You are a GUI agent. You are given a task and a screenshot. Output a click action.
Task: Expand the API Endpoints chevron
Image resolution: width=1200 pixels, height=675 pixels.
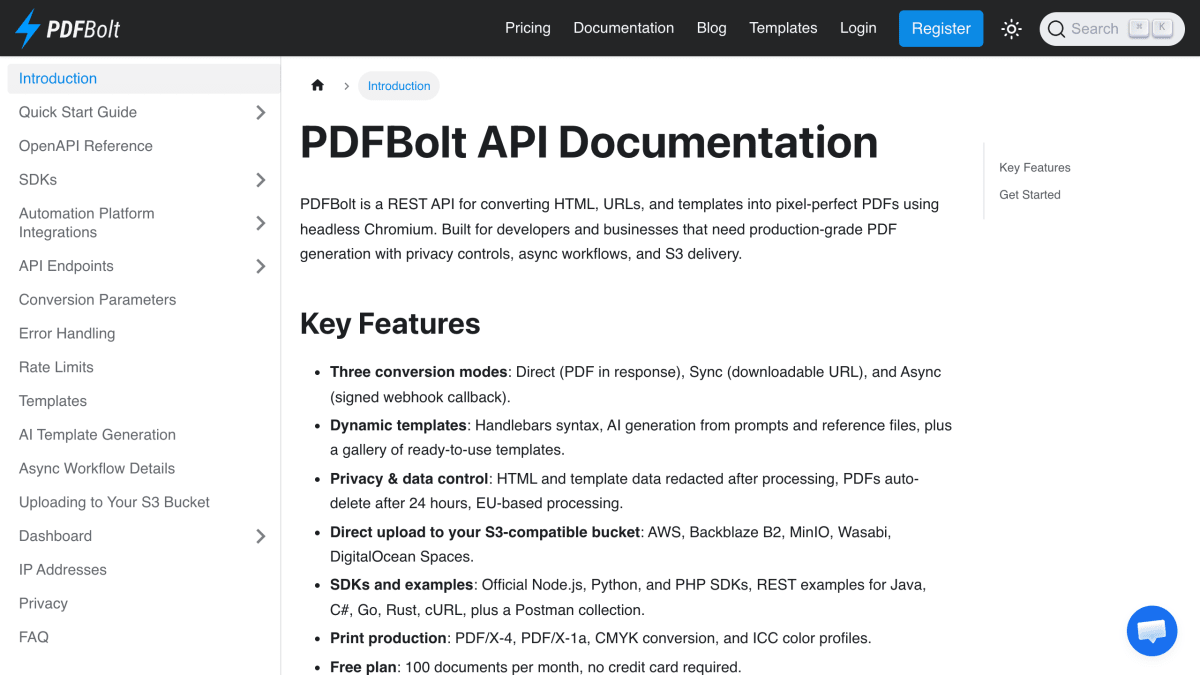[x=261, y=266]
